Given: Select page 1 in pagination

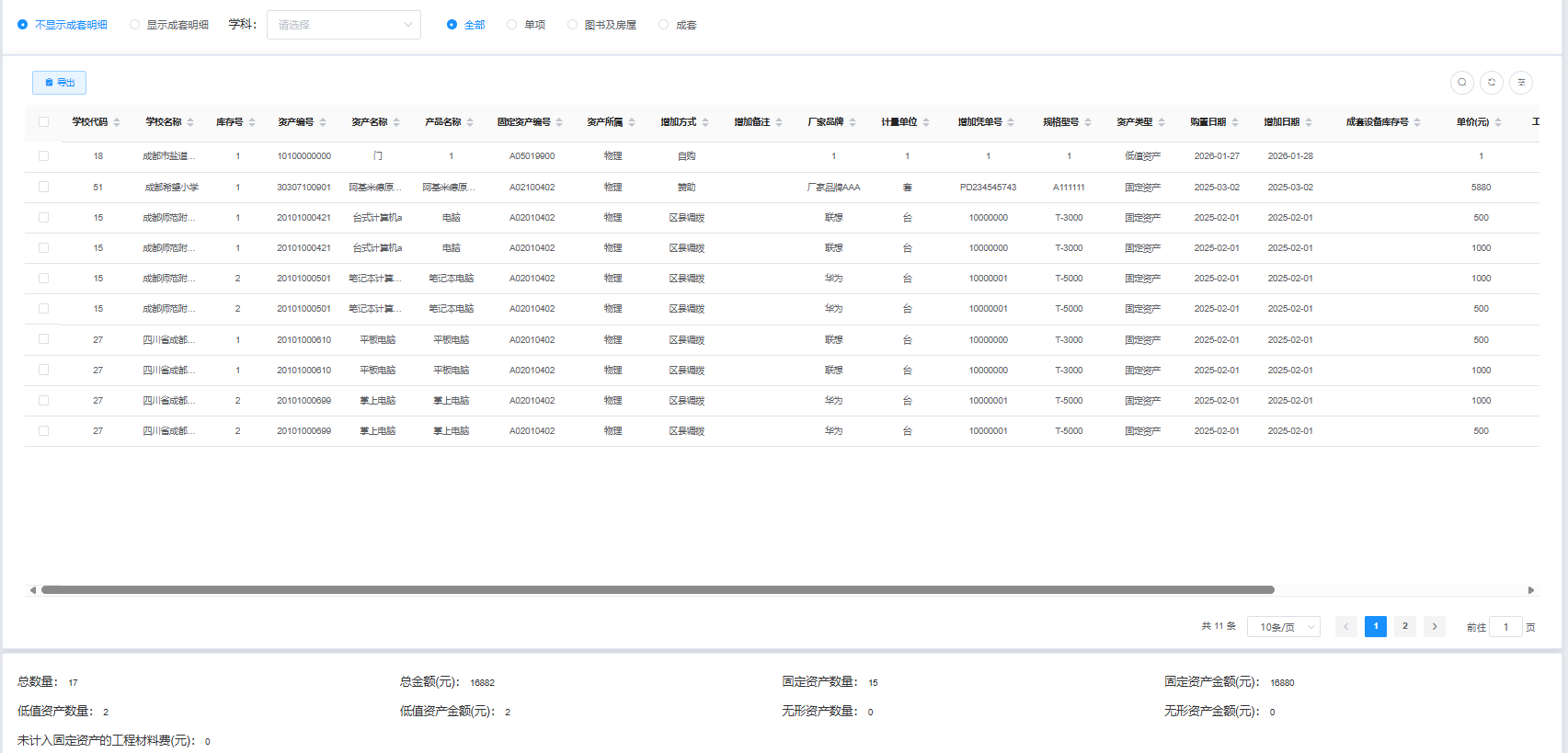Looking at the screenshot, I should tap(1375, 626).
